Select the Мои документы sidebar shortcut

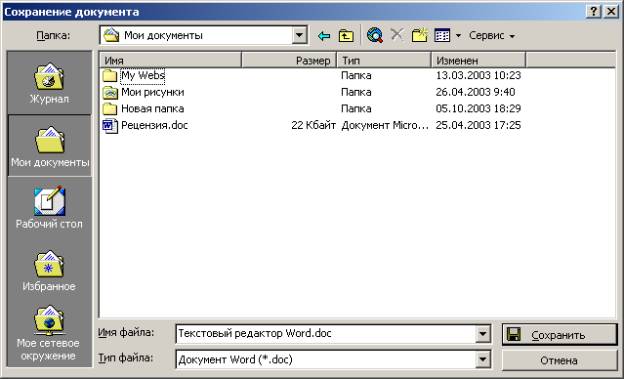pos(50,146)
